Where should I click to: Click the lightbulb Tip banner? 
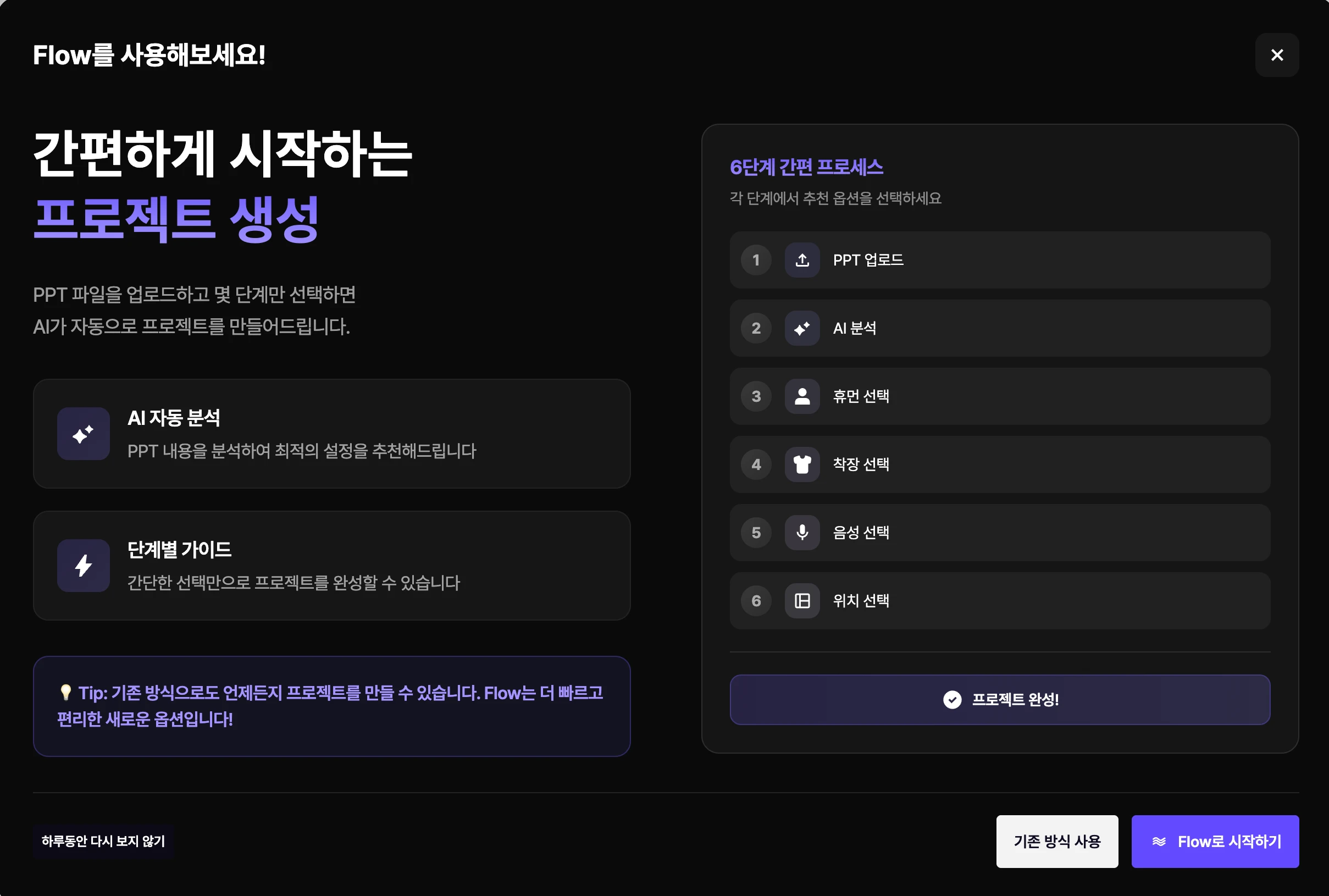tap(332, 706)
